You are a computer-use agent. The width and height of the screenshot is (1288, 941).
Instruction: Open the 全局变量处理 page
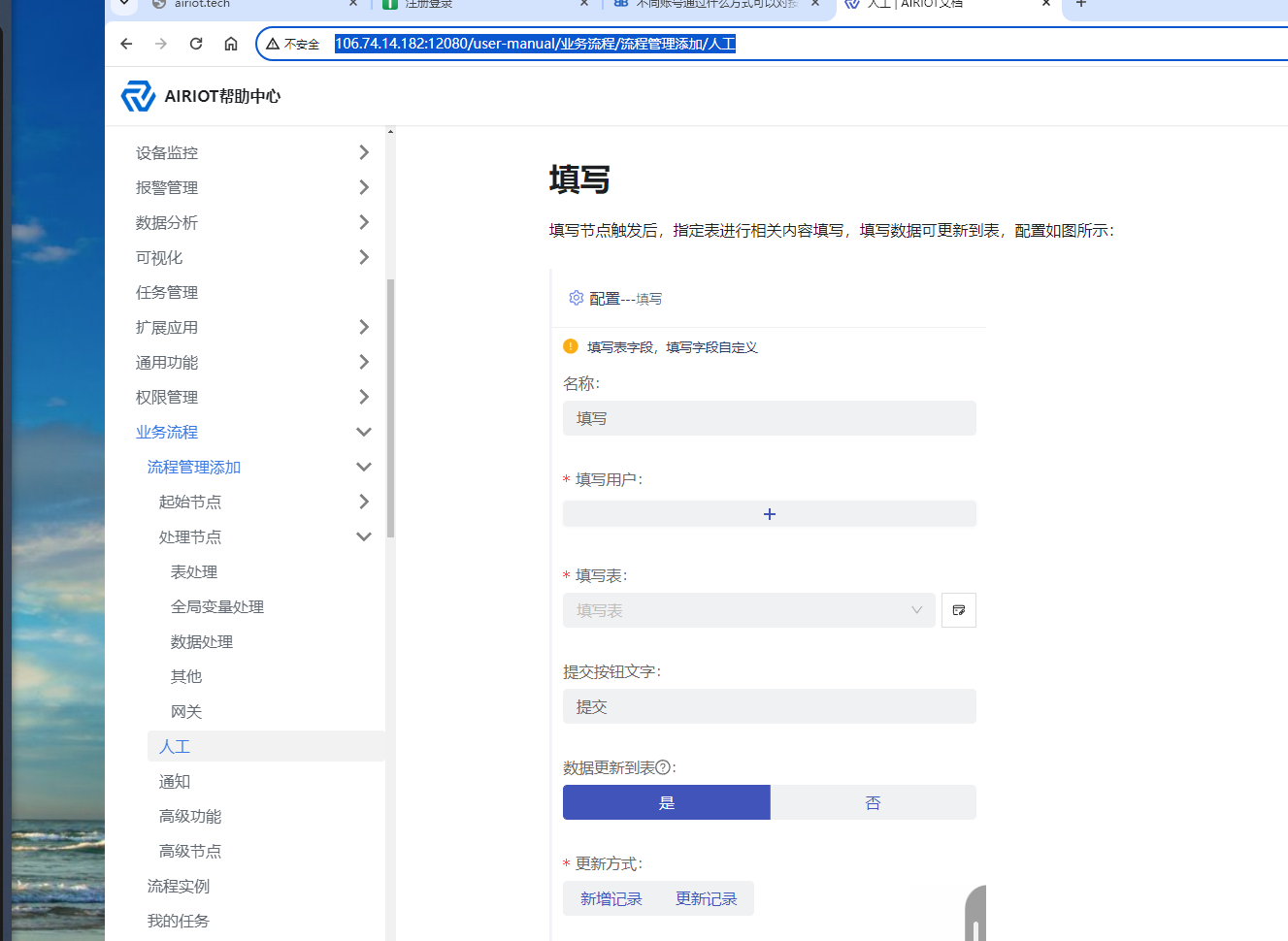tap(217, 606)
